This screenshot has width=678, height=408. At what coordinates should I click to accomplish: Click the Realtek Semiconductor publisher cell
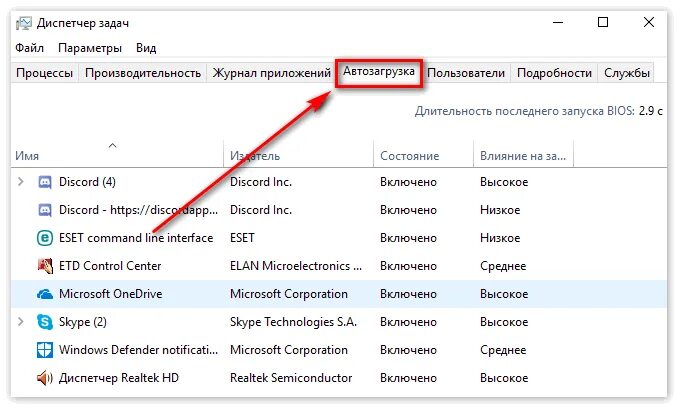(x=291, y=378)
